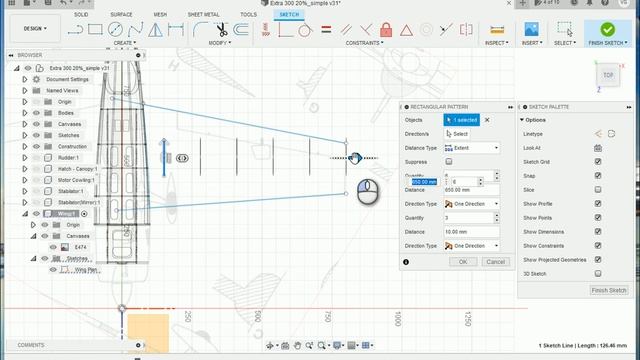Hide the Bodies folder visibility

point(36,113)
